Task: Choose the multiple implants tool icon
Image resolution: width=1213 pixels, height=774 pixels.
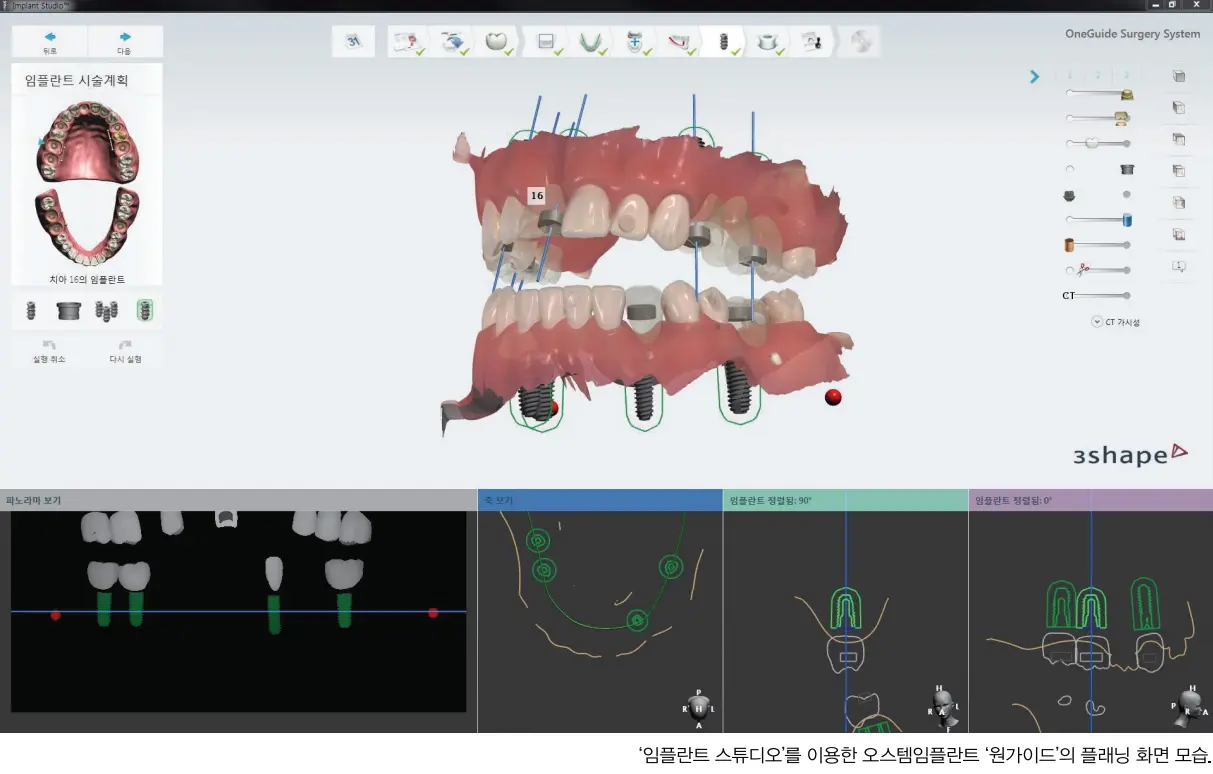Action: click(x=107, y=311)
